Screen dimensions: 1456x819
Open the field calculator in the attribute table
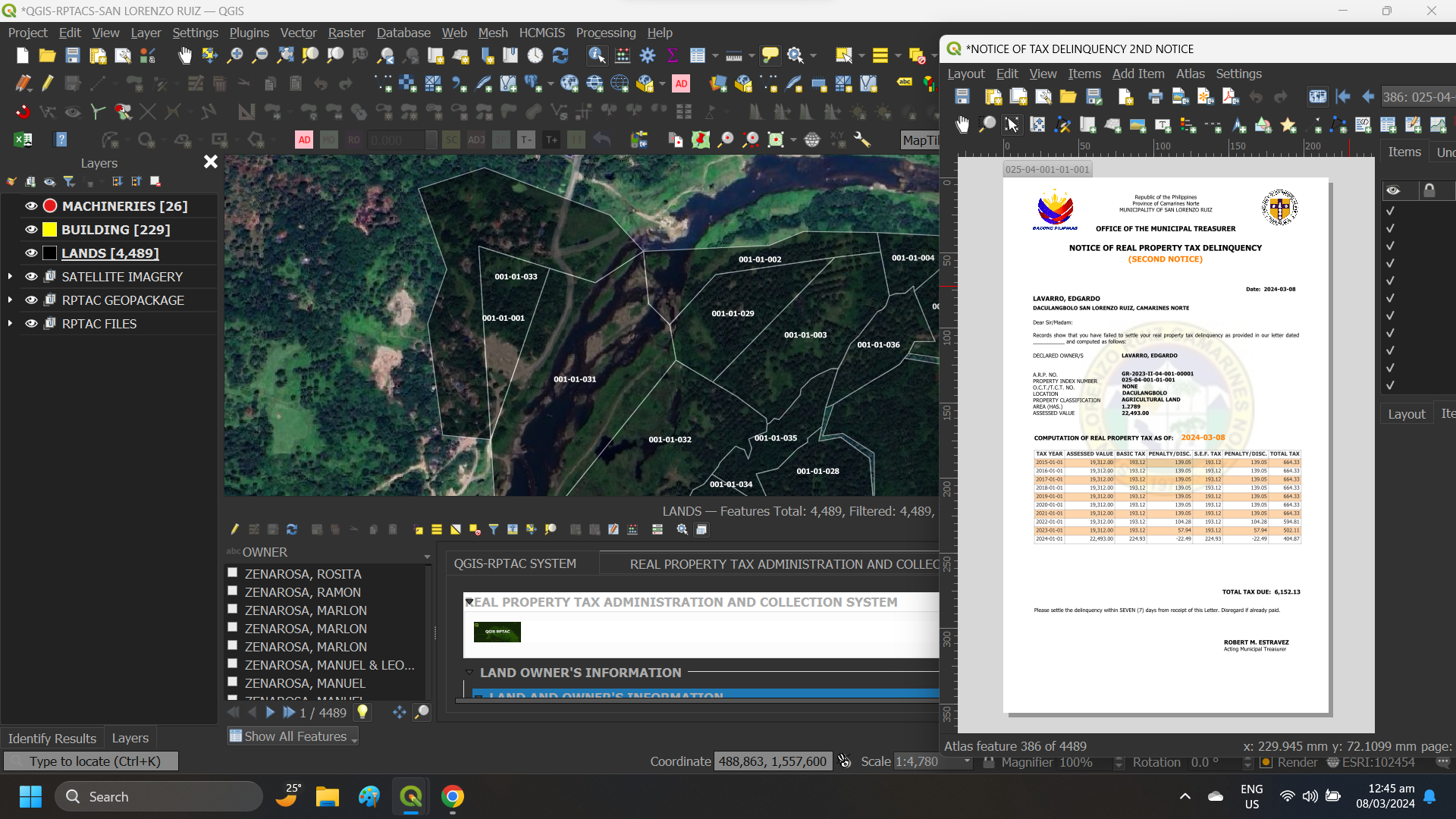[x=631, y=529]
